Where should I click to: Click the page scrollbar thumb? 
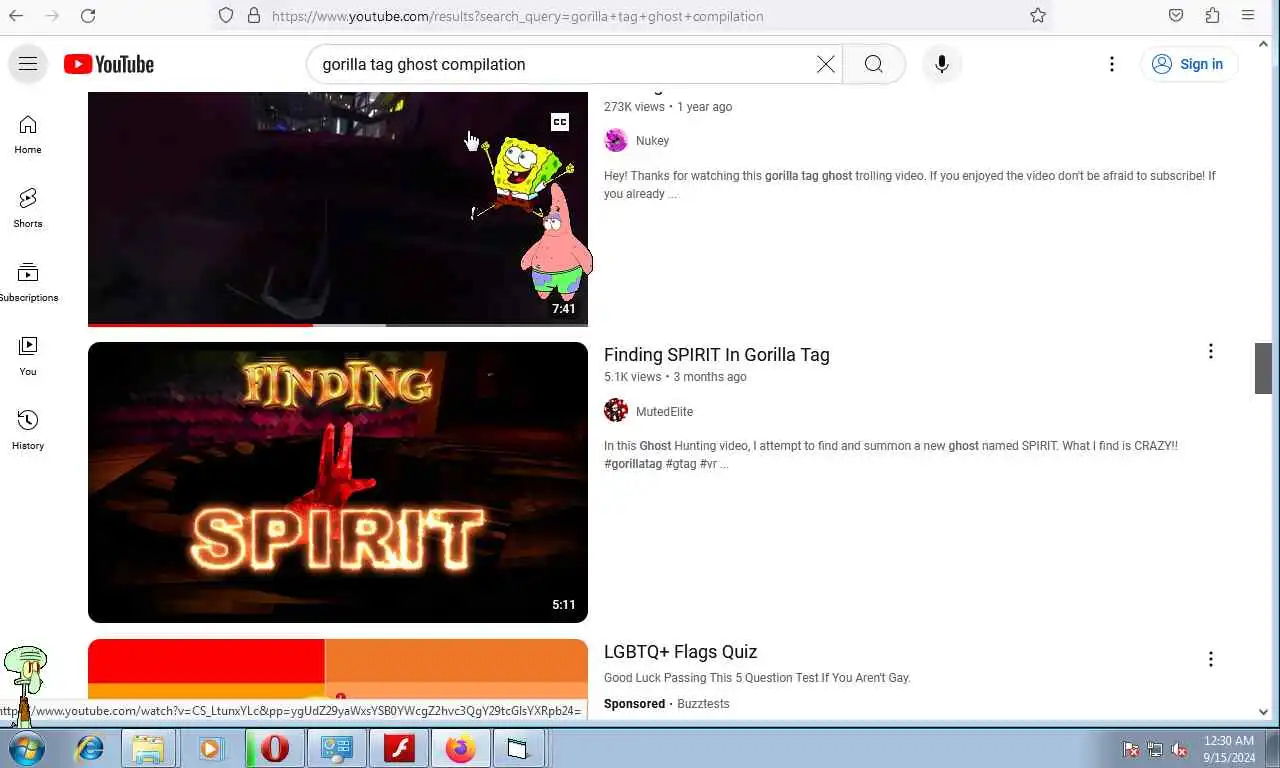click(x=1264, y=368)
